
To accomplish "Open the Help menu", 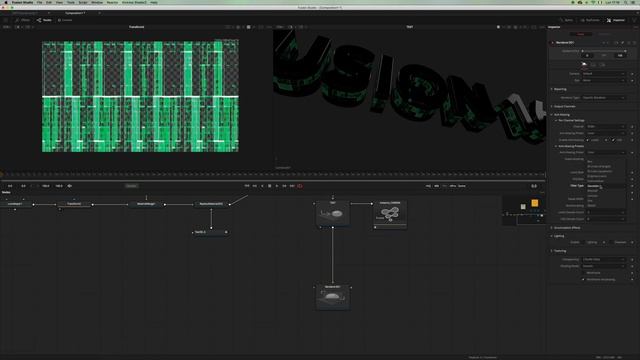I will pyautogui.click(x=154, y=2).
